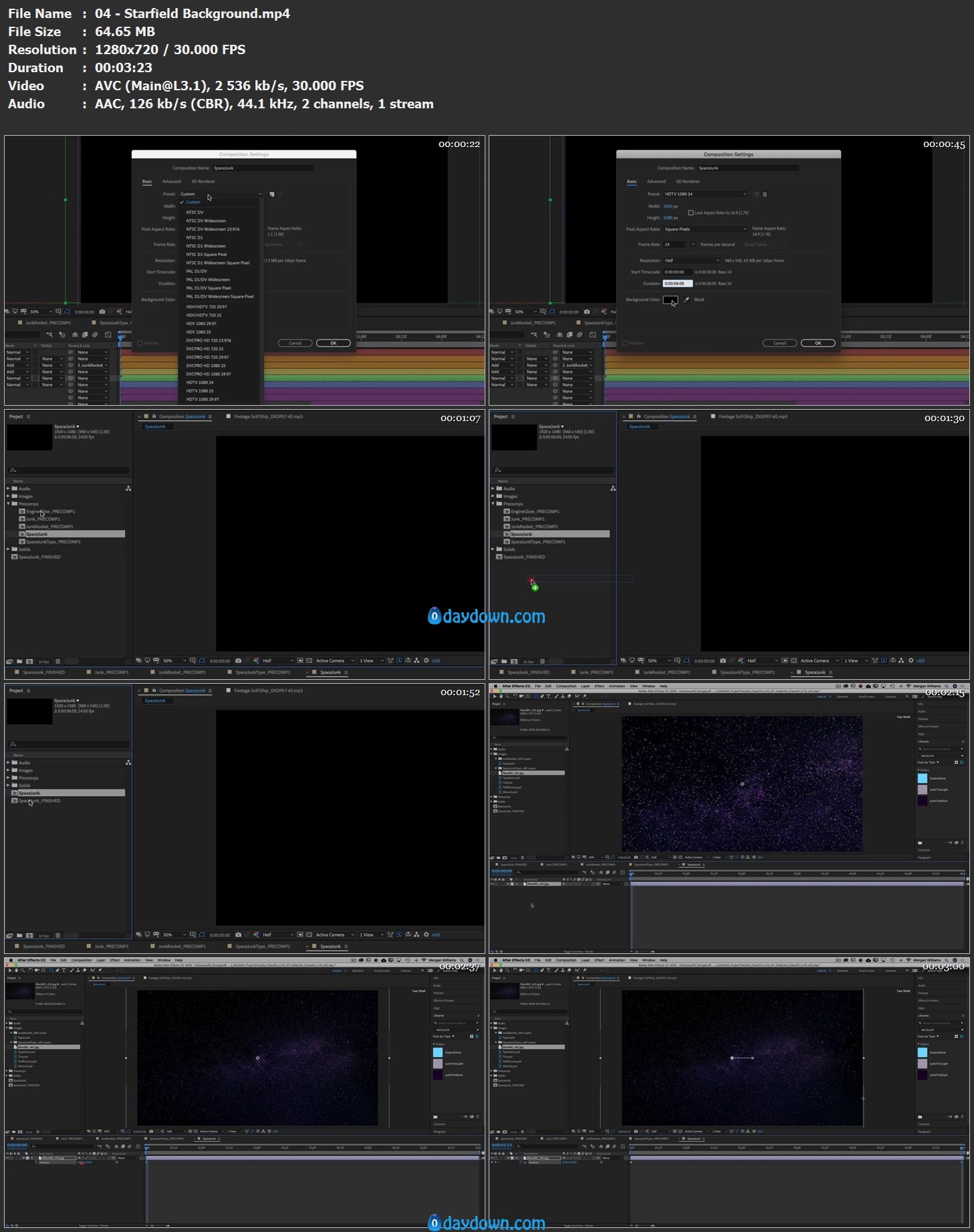974x1232 pixels.
Task: Open composition flowchart icon in 00:01:07 viewer bar
Action: [x=417, y=660]
